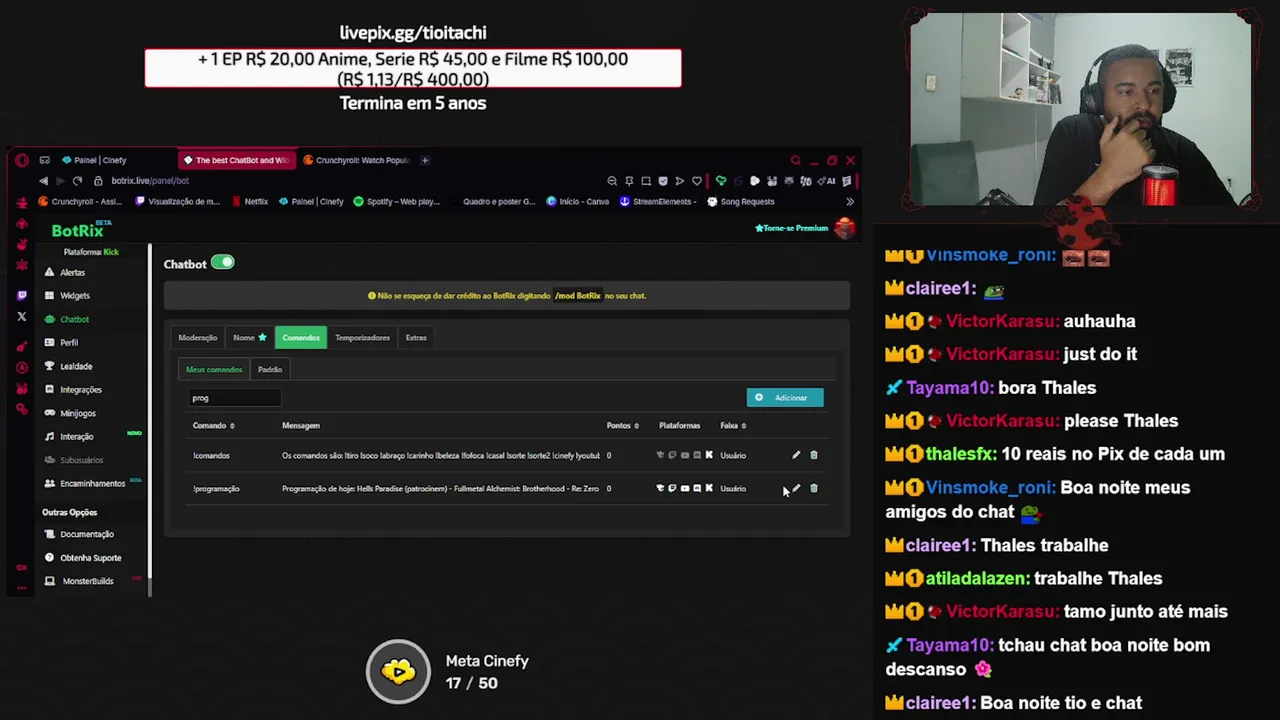Go back in browser history
This screenshot has width=1280, height=720.
(x=43, y=181)
